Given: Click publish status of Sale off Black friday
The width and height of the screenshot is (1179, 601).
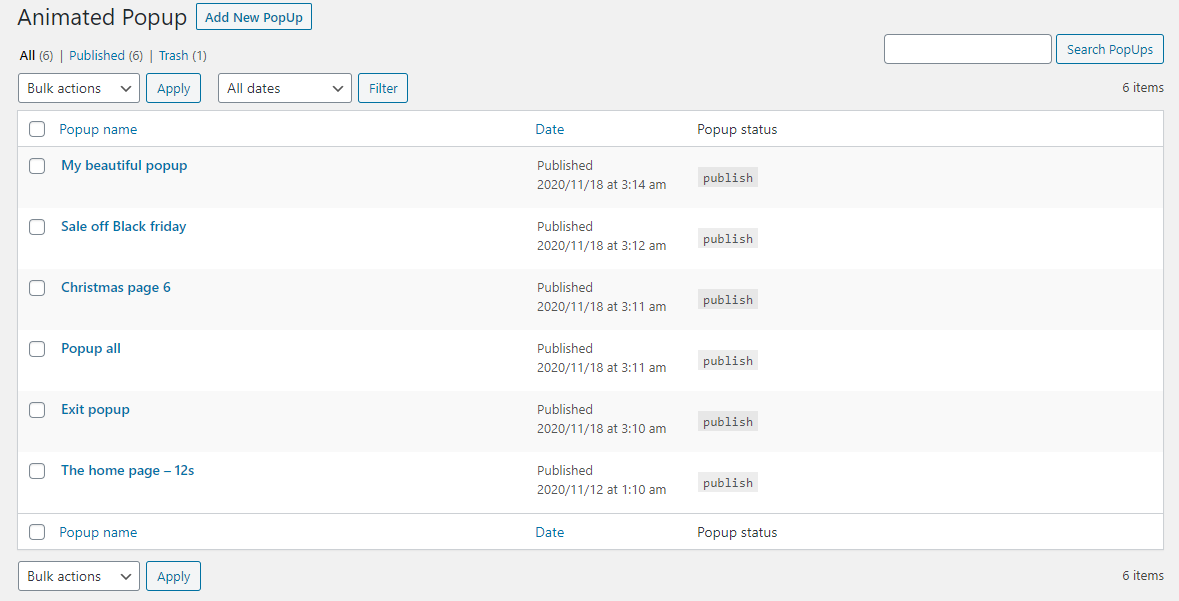Looking at the screenshot, I should click(728, 238).
